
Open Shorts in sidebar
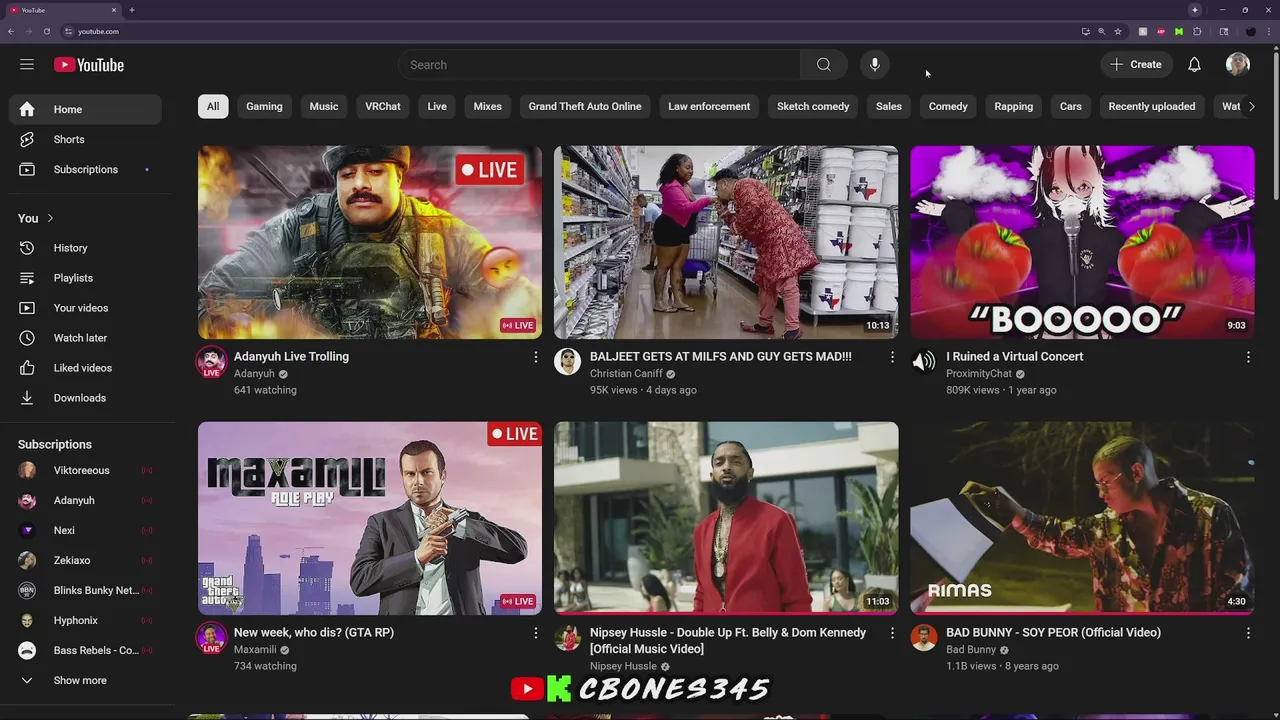click(85, 139)
